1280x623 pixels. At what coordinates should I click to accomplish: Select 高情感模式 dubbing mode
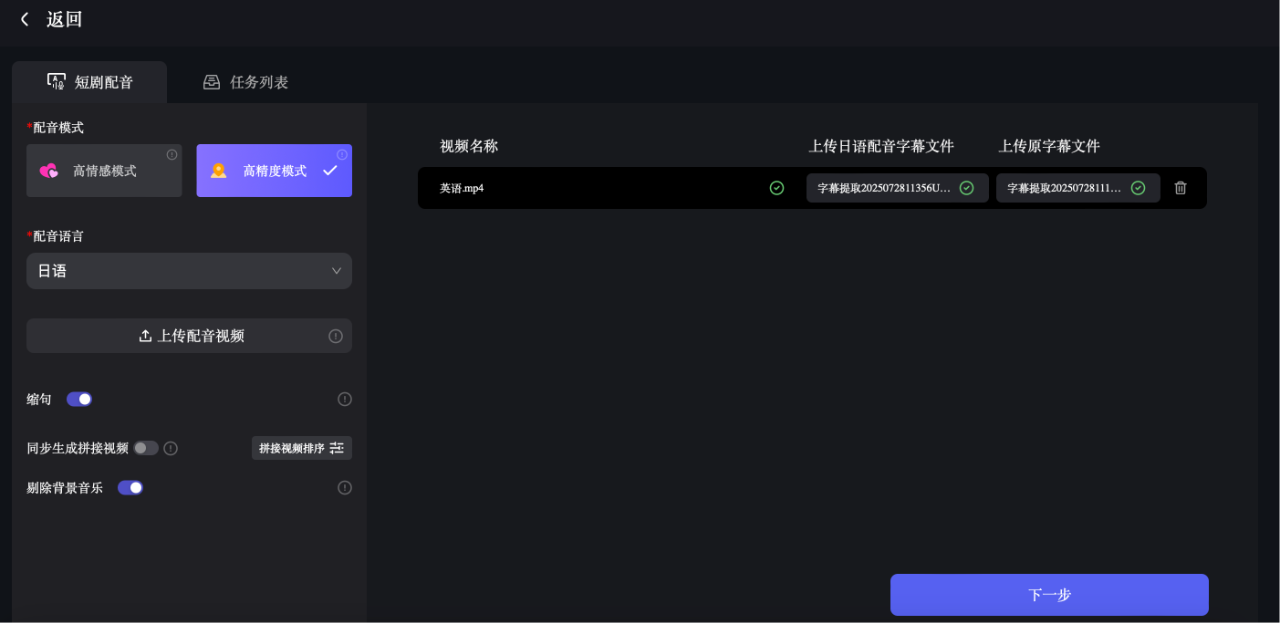103,170
